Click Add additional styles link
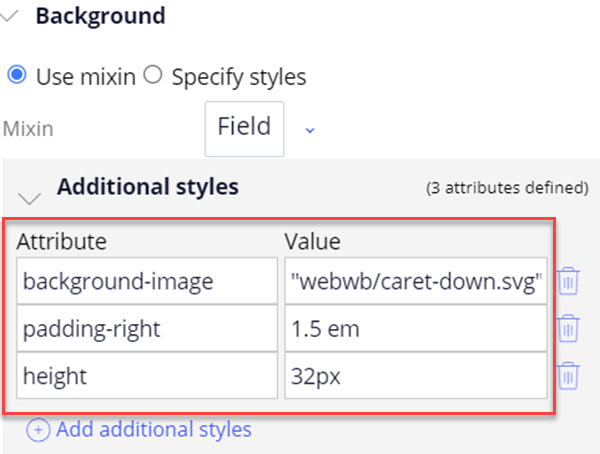This screenshot has width=600, height=454. pyautogui.click(x=154, y=429)
